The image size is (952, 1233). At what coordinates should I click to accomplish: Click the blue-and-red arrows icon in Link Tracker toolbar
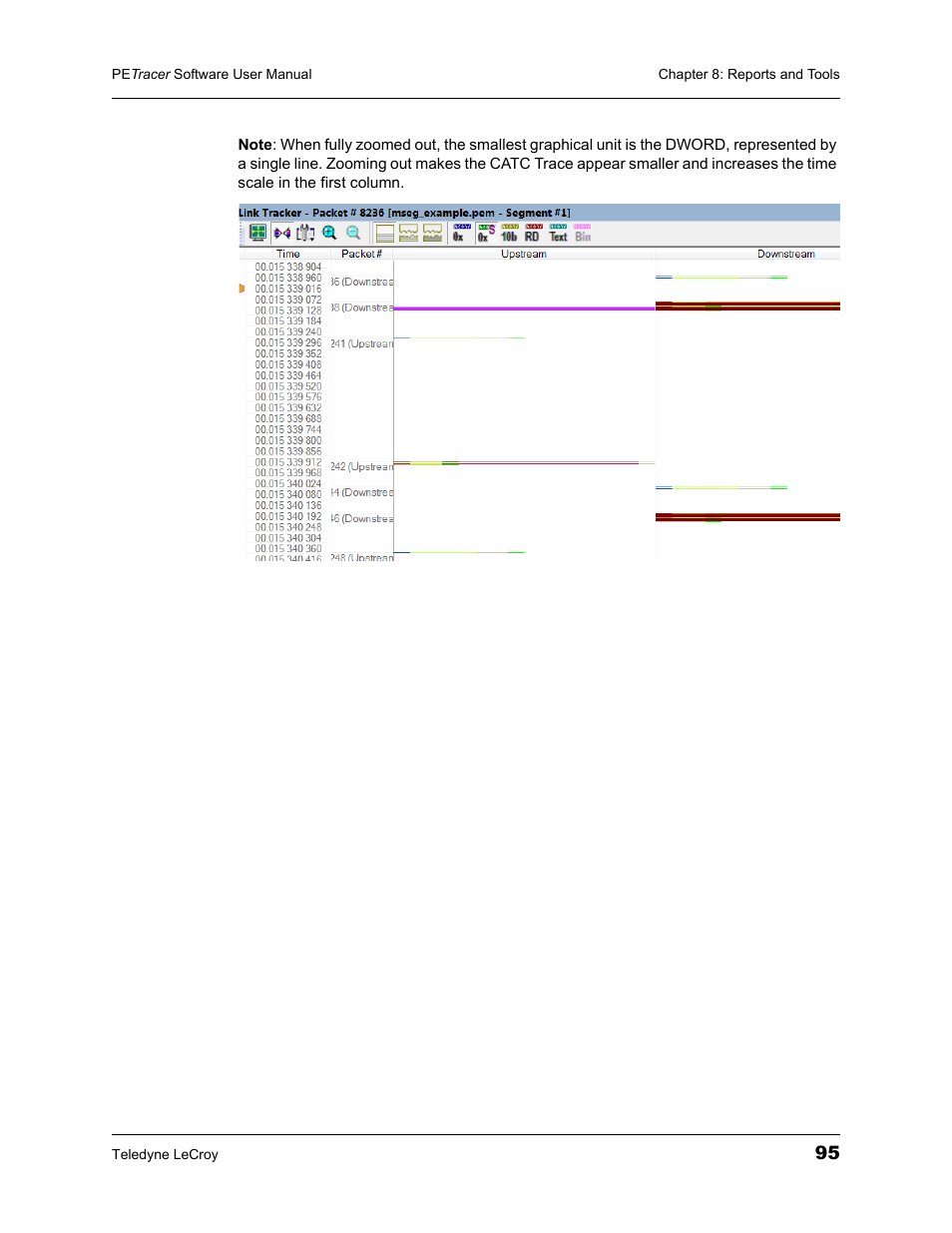coord(282,233)
